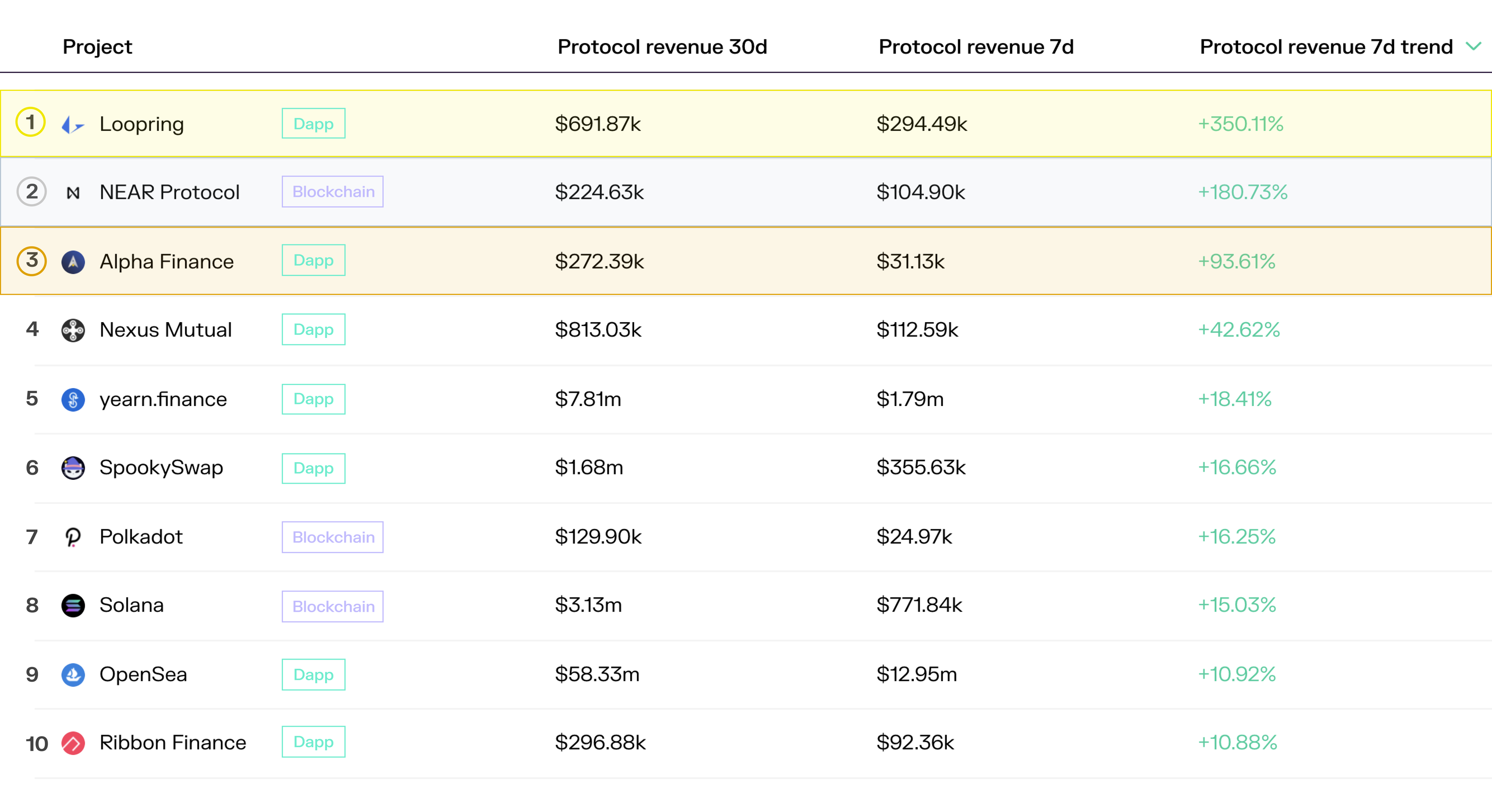Click the NEAR Protocol logo icon

coord(73,192)
